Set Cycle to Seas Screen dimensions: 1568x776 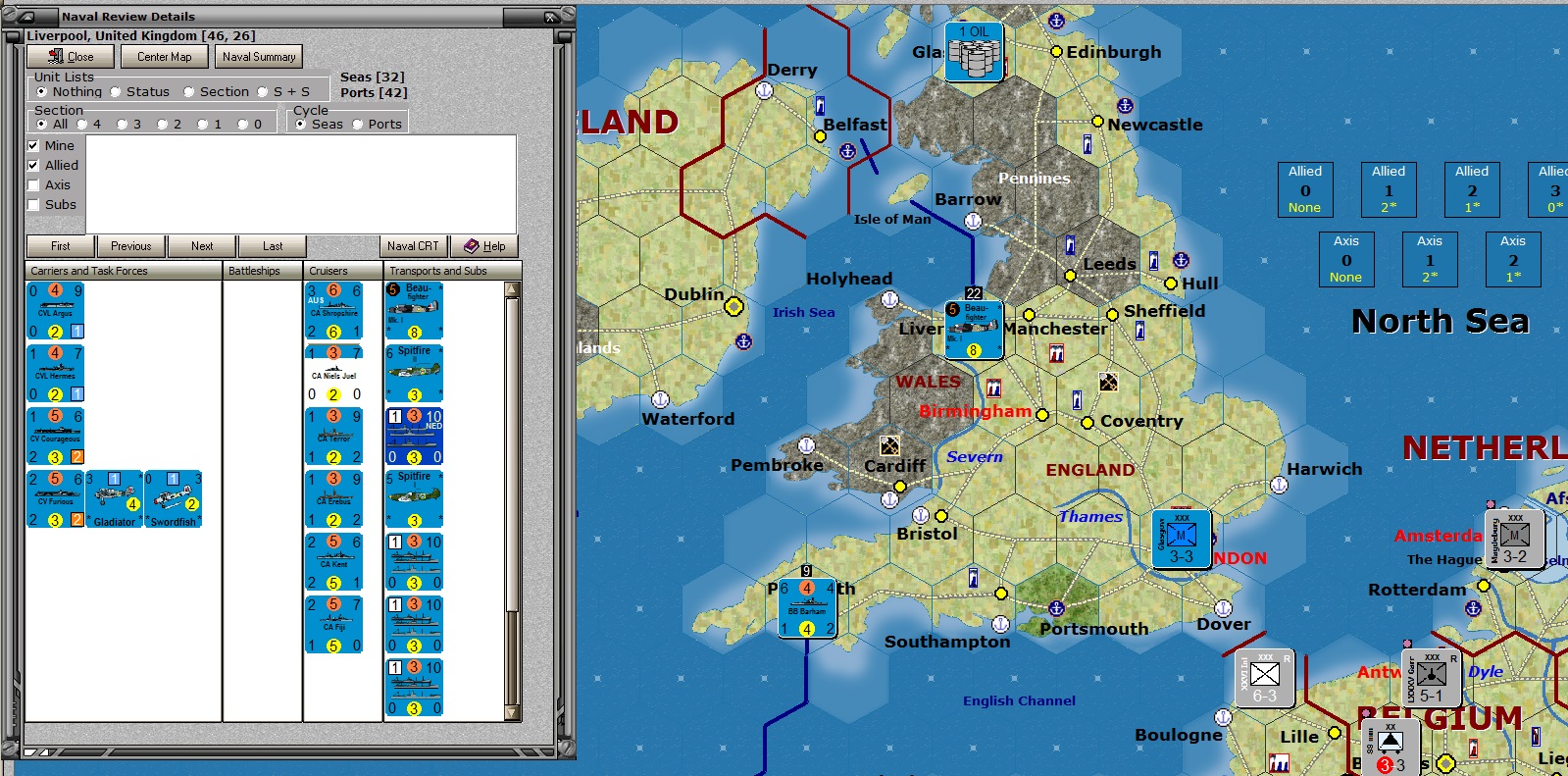pos(320,125)
